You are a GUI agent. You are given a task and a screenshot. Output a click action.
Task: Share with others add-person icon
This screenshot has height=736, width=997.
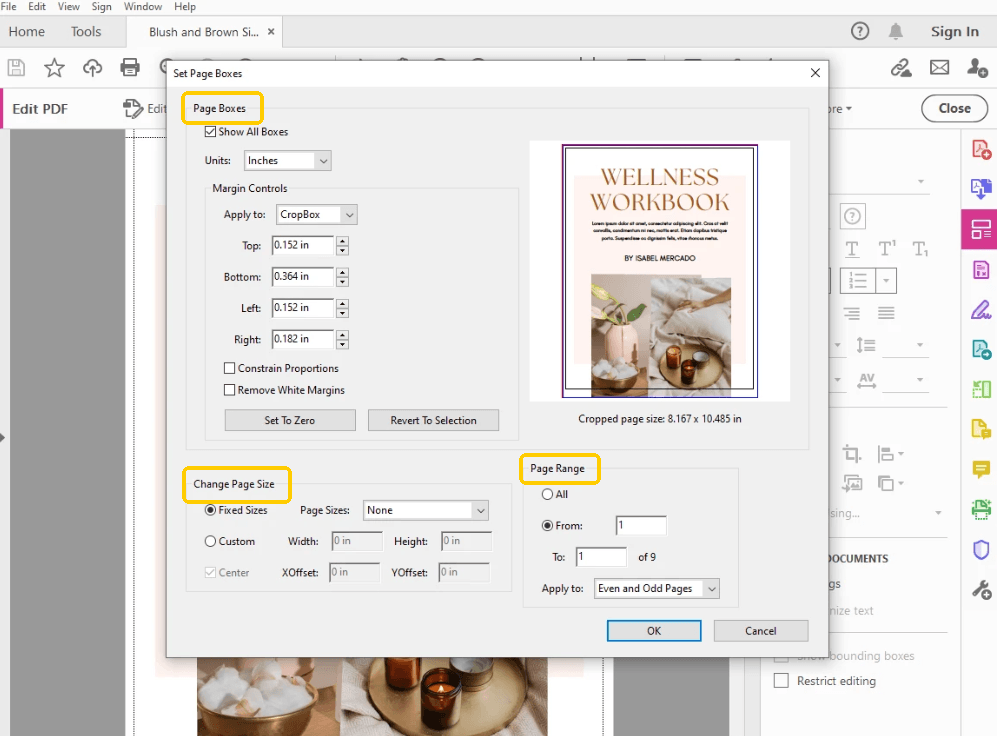tap(977, 67)
